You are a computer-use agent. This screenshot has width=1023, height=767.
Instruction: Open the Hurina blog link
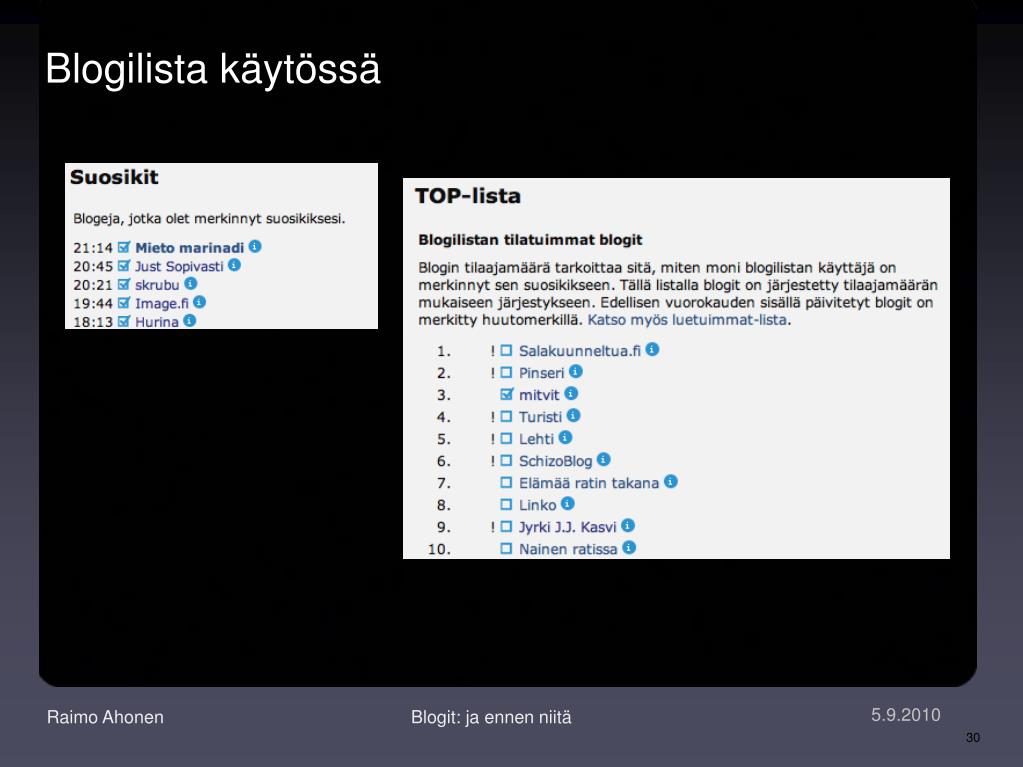click(157, 322)
